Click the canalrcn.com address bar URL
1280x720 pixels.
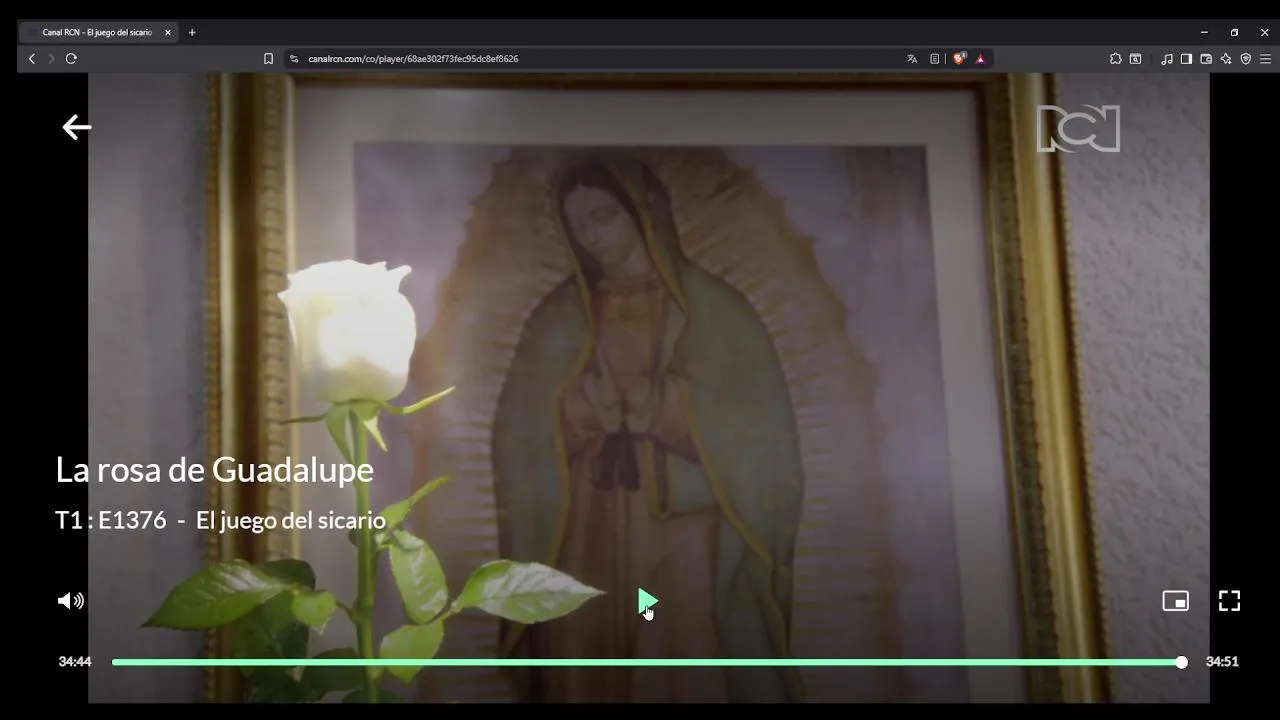tap(413, 59)
